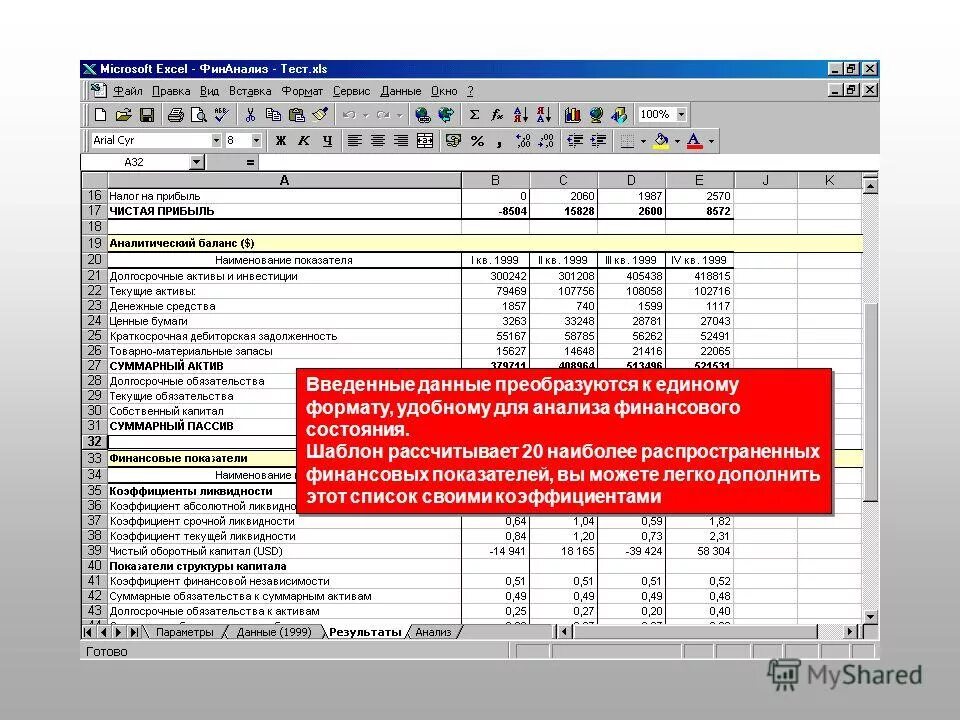
Task: Save the workbook with floppy icon
Action: click(147, 114)
